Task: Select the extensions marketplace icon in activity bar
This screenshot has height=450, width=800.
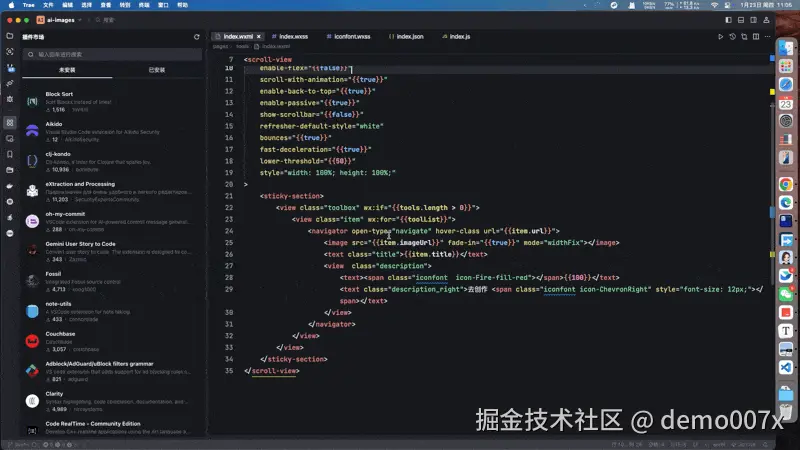Action: (x=10, y=122)
